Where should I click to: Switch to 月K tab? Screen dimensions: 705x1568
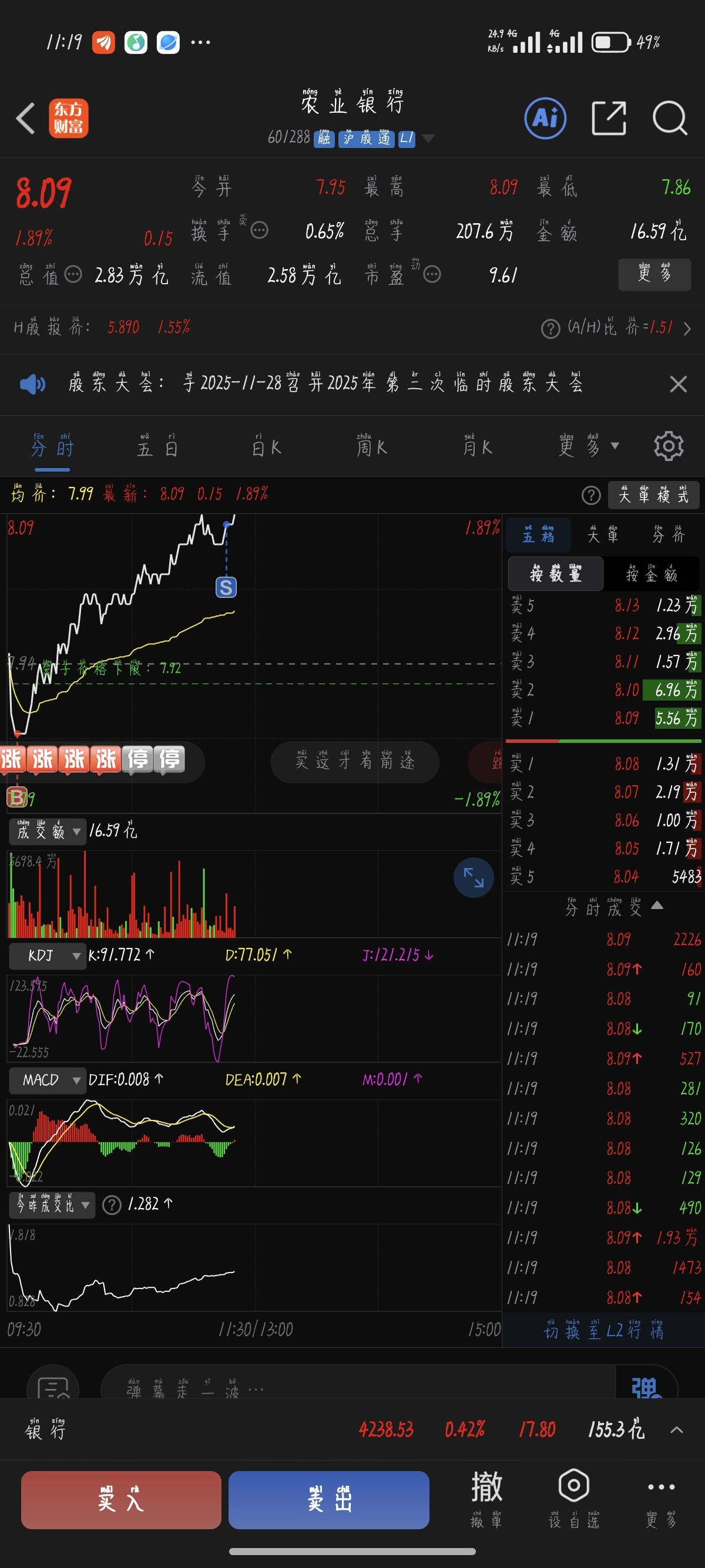tap(476, 447)
